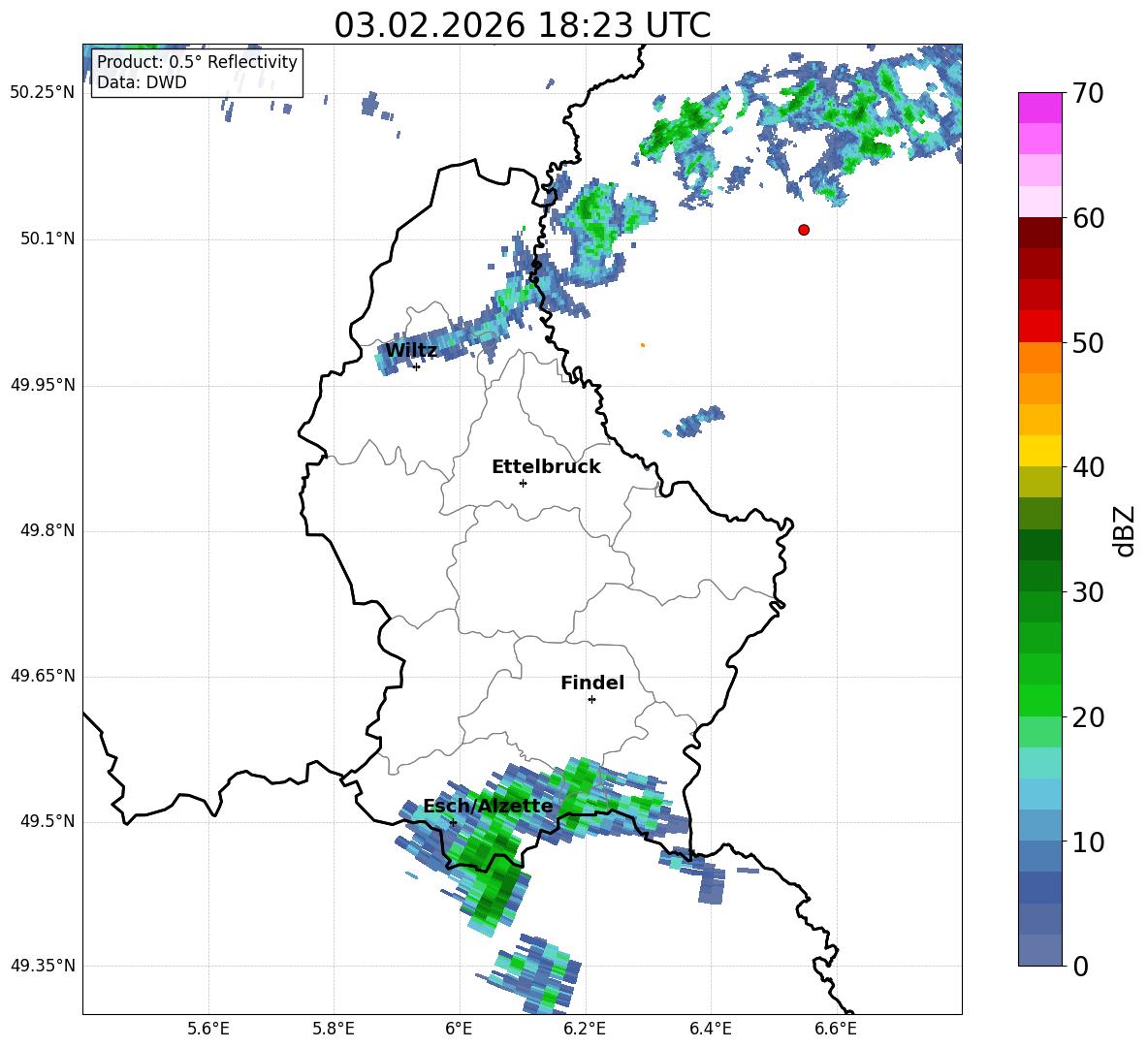Click the 50 tick label on colorbar
Screen dimensions: 1148x1048
tap(1088, 343)
